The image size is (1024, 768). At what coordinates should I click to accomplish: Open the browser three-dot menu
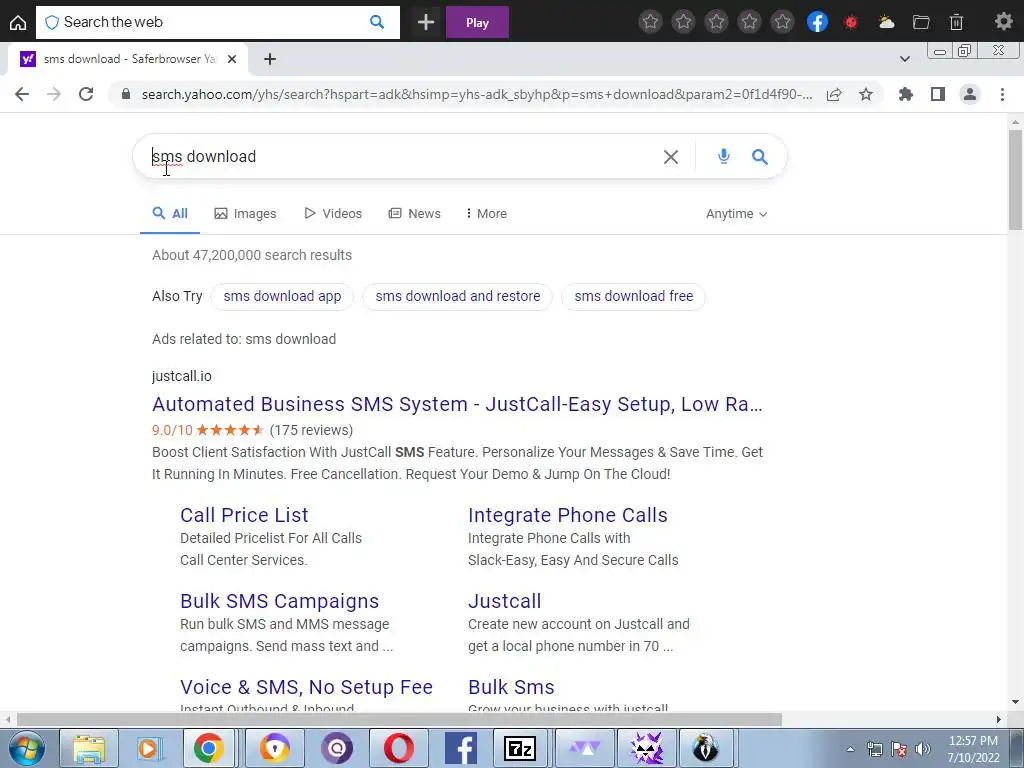[x=1002, y=95]
